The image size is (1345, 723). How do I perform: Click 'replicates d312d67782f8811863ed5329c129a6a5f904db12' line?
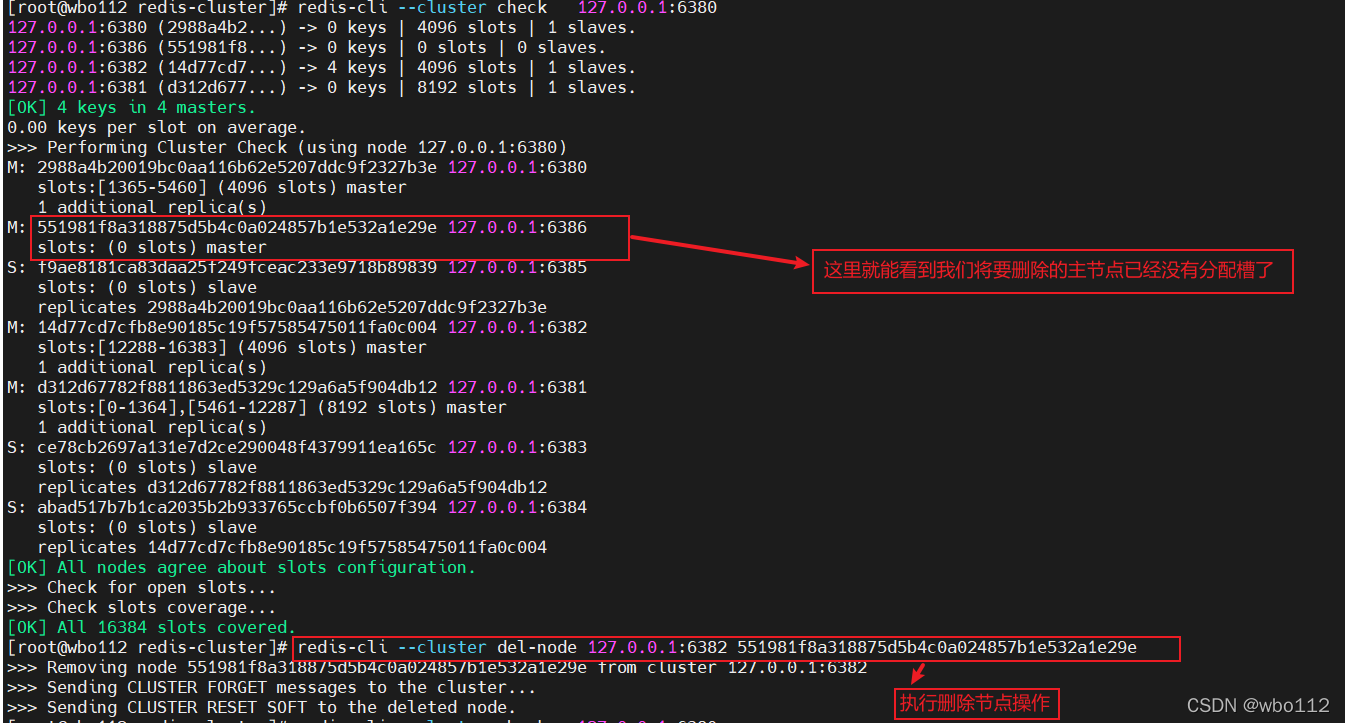(292, 487)
